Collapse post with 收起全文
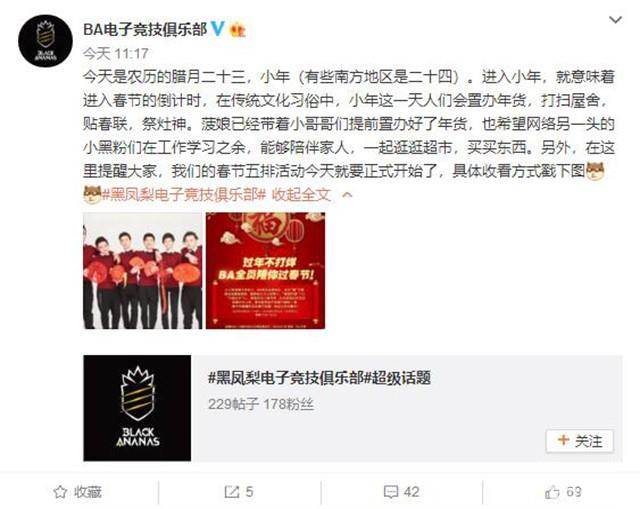The width and height of the screenshot is (640, 509). click(x=301, y=195)
